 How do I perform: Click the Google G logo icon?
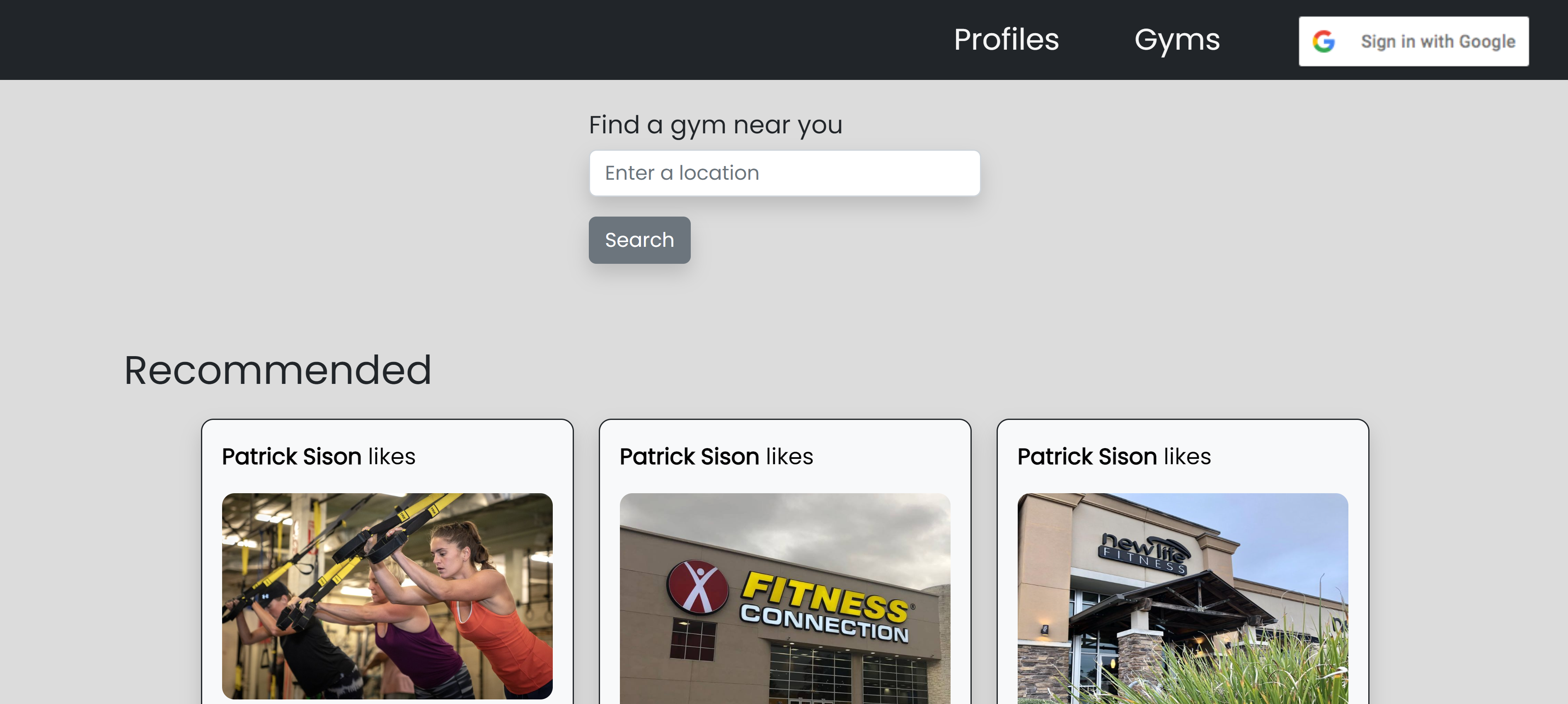[x=1323, y=41]
